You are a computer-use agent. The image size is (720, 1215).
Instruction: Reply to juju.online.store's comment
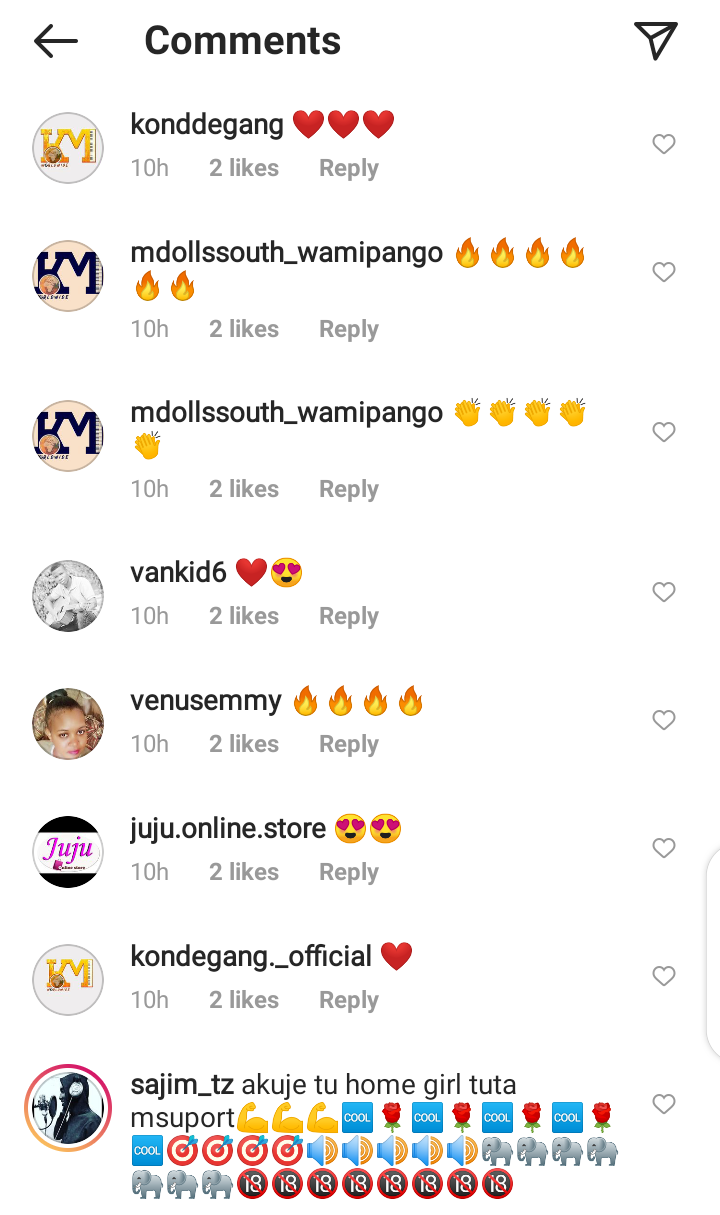(x=349, y=872)
